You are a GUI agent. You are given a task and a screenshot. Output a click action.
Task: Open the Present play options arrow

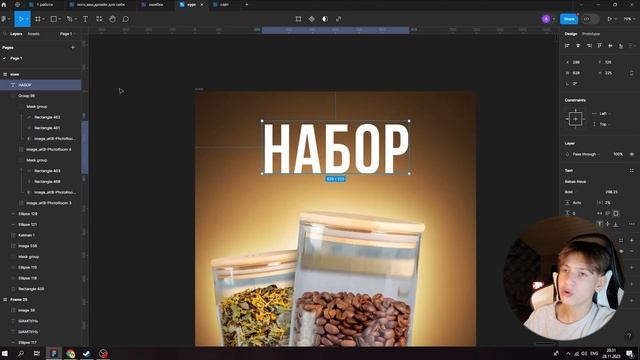tap(616, 19)
